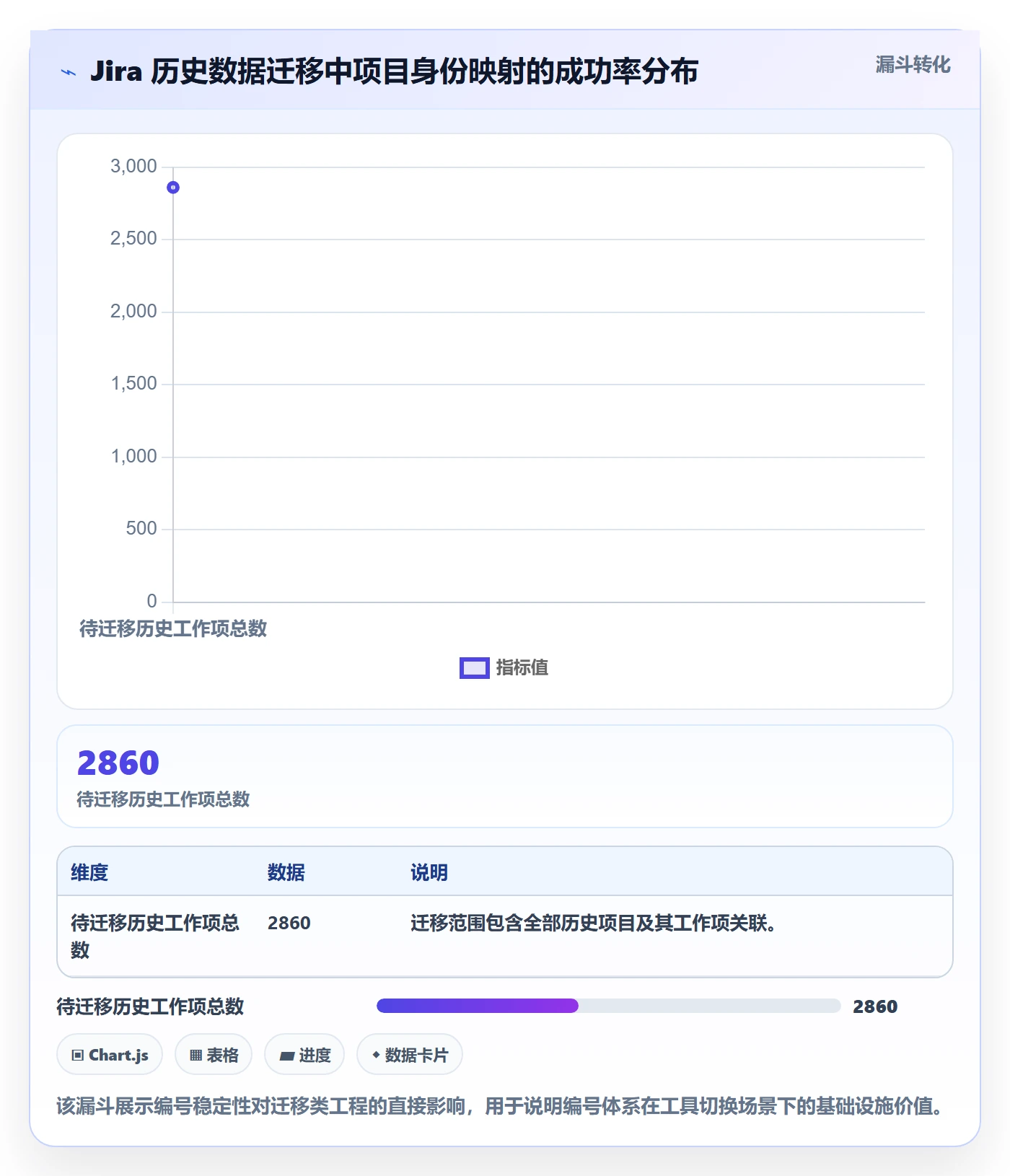Click the progress bar label 待迁移历史工作项总数
This screenshot has height=1176, width=1010.
click(x=150, y=1006)
